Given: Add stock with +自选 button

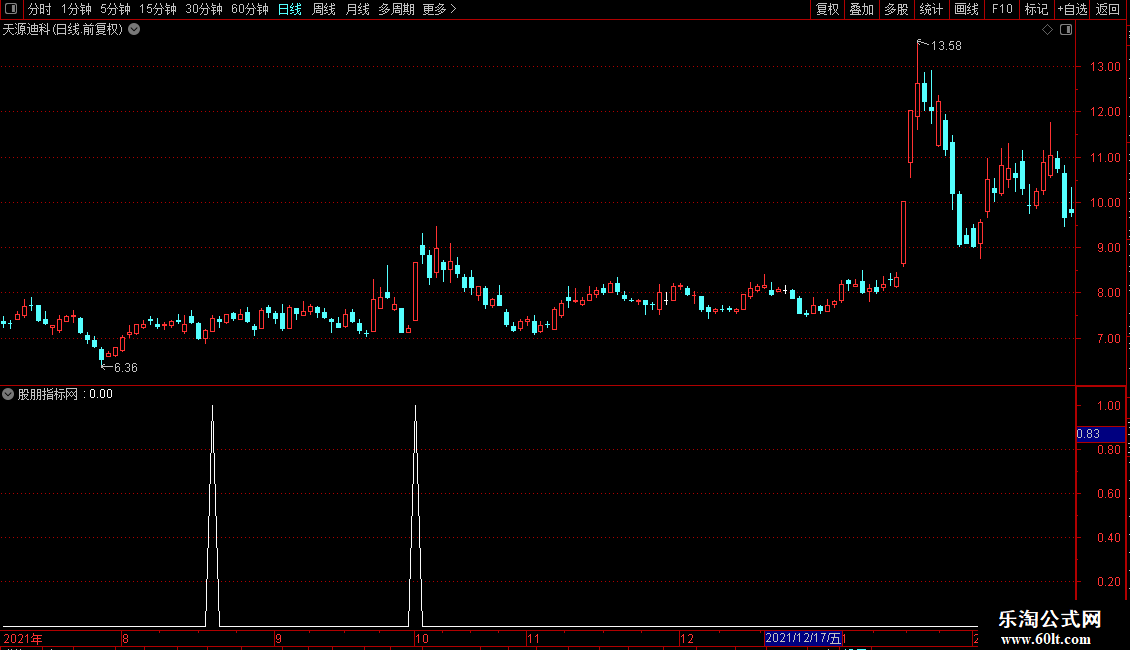Looking at the screenshot, I should pos(1072,9).
